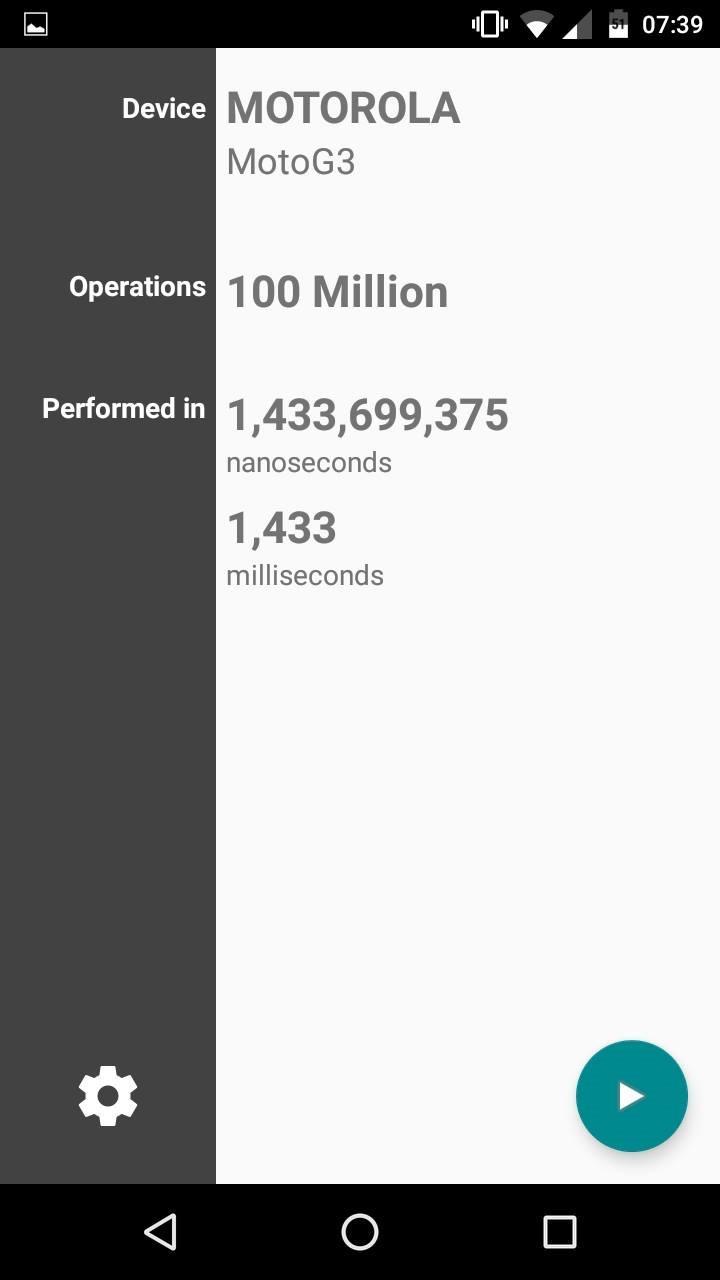Start benchmark with teal play button
Image resolution: width=720 pixels, height=1280 pixels.
632,1096
